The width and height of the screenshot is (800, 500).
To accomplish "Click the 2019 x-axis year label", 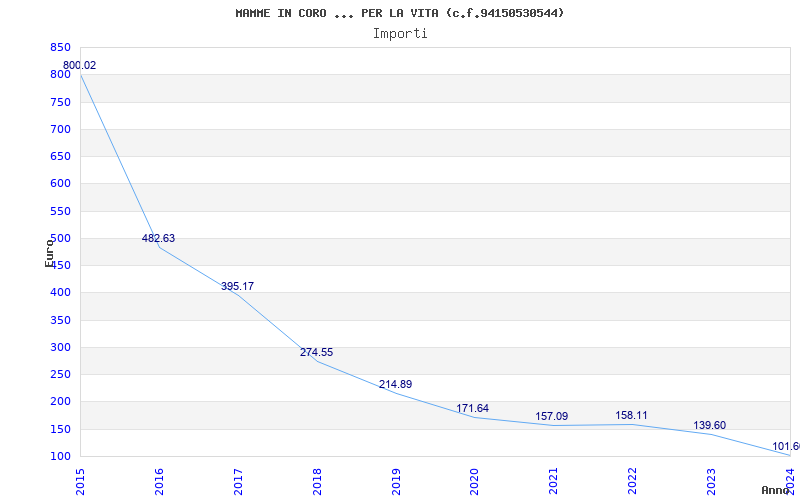I will point(396,481).
